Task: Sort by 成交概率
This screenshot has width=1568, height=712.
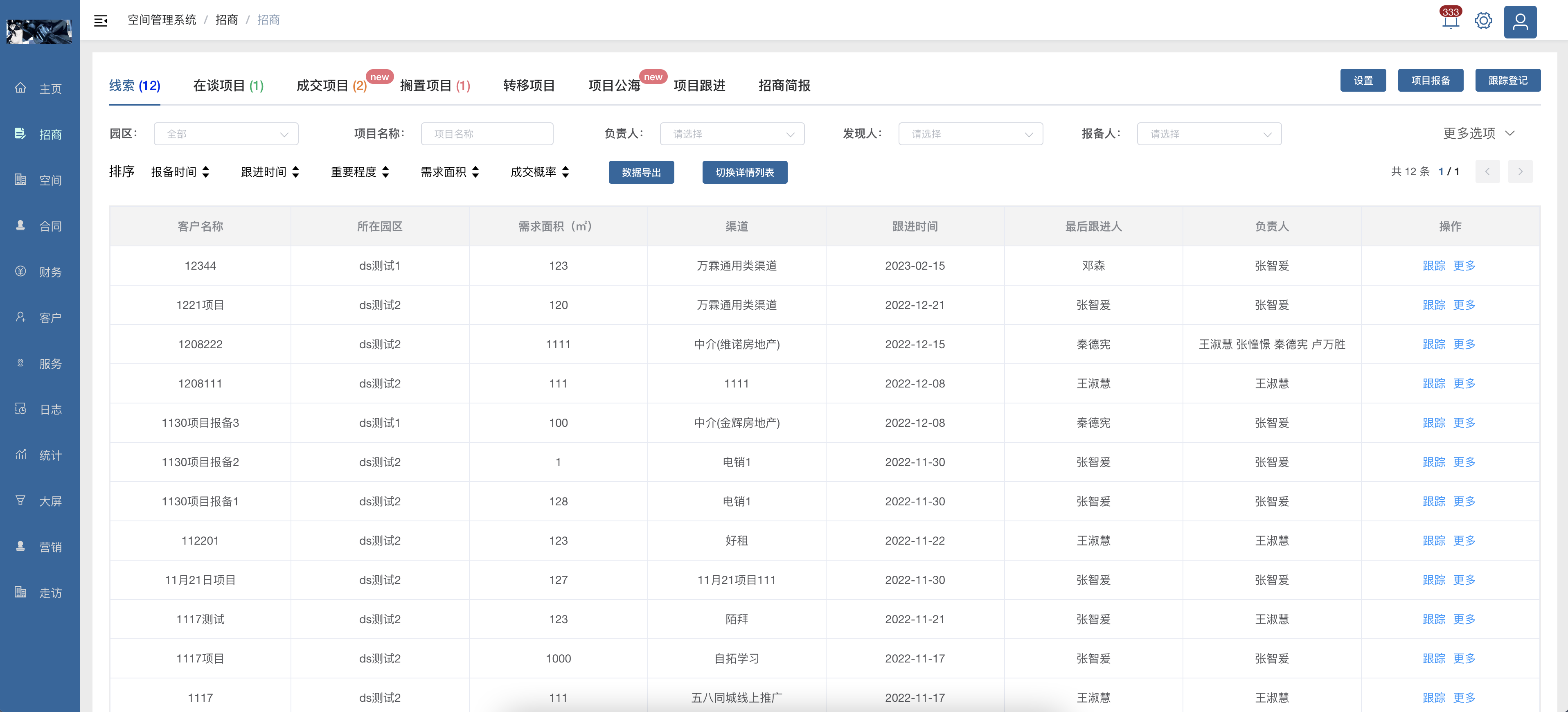Action: [x=540, y=172]
